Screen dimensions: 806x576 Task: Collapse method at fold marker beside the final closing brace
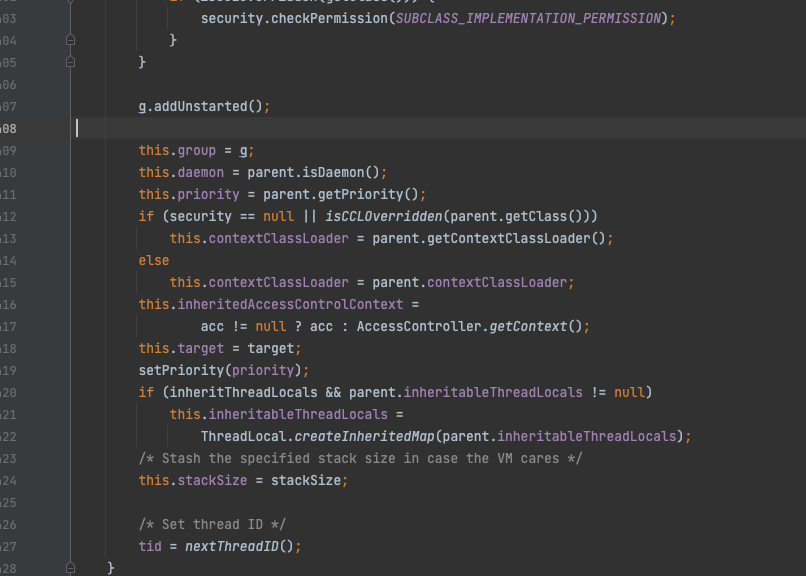[70, 568]
